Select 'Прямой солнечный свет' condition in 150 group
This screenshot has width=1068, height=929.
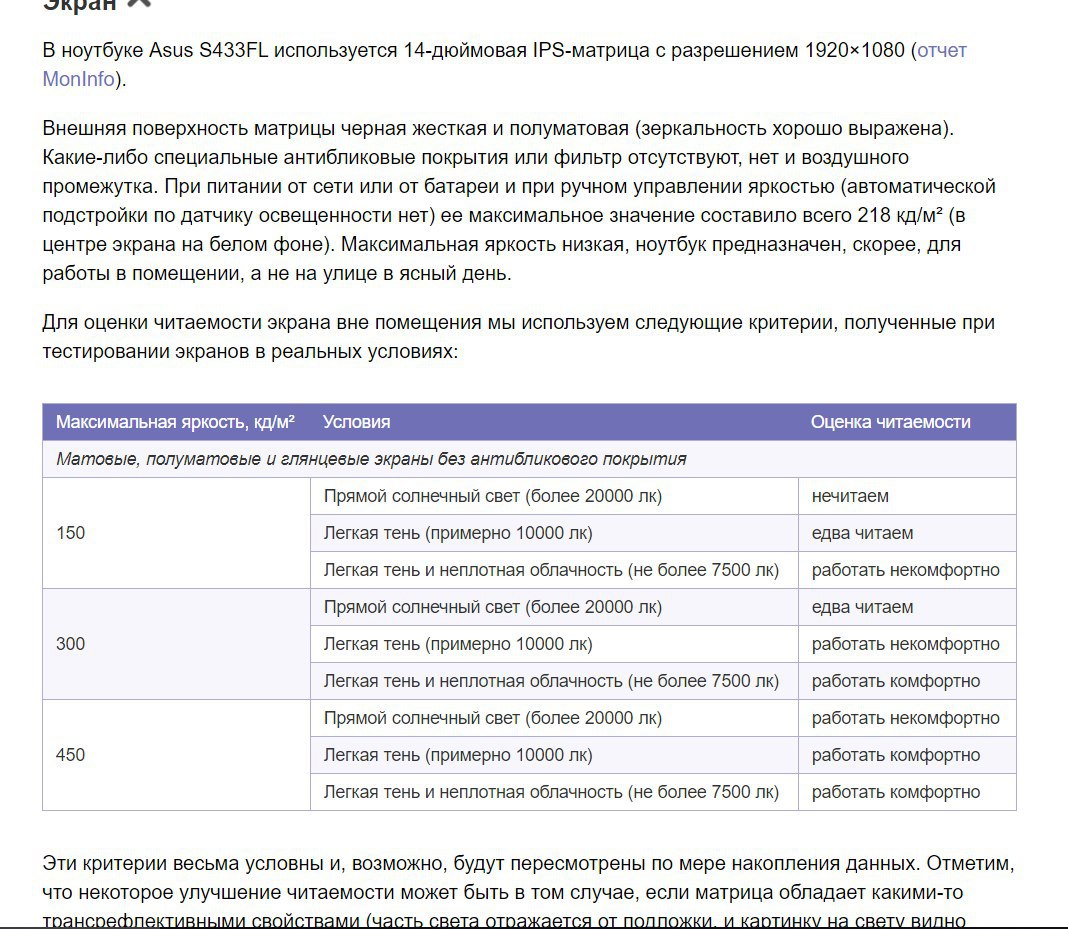554,496
